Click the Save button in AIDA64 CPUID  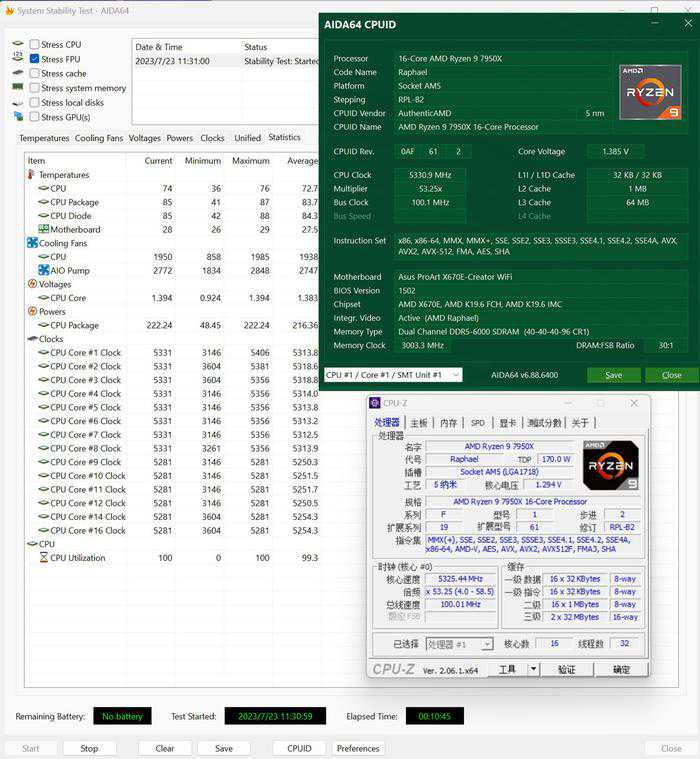click(613, 375)
